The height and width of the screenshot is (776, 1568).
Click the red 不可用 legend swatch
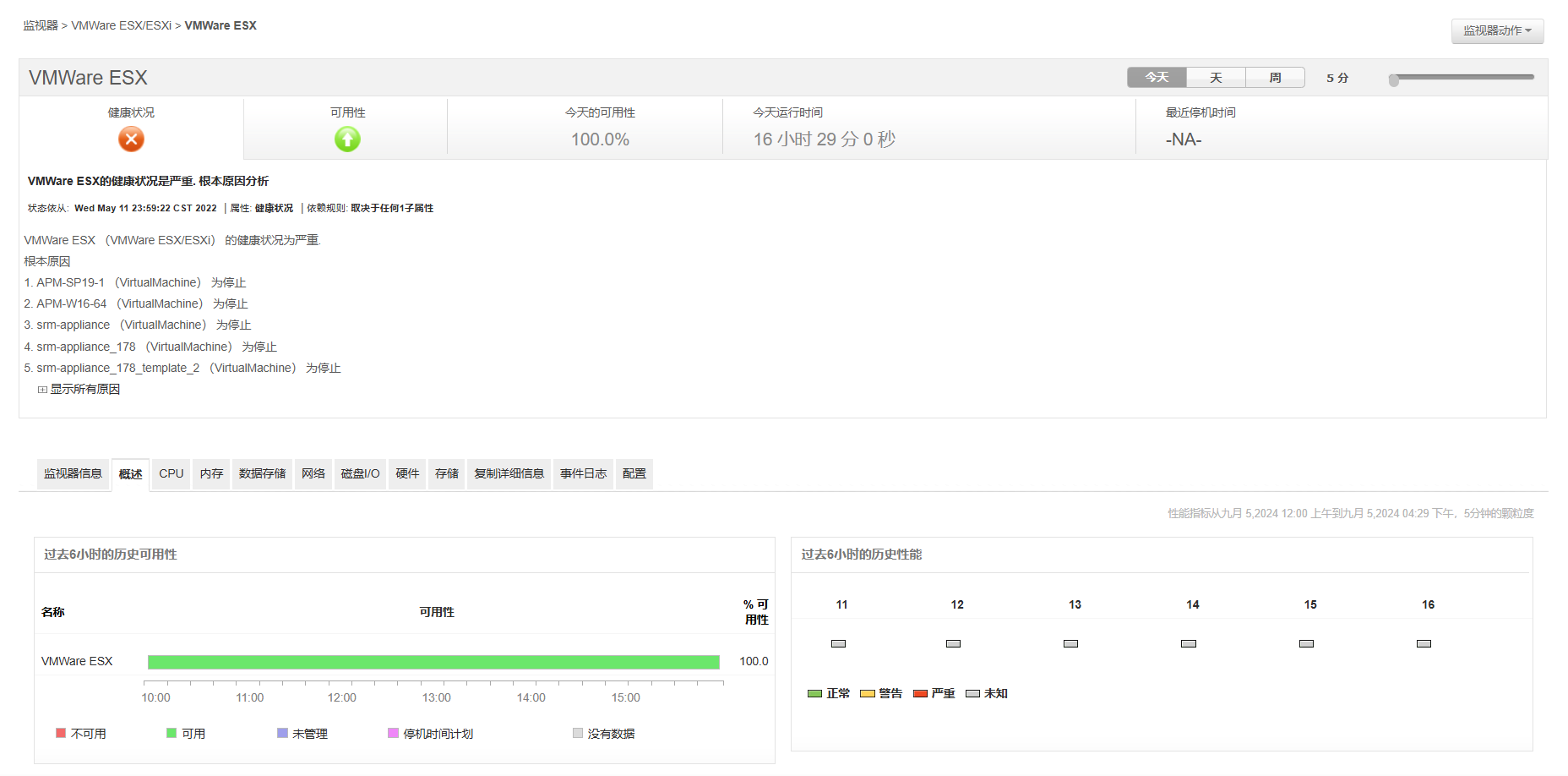coord(61,733)
